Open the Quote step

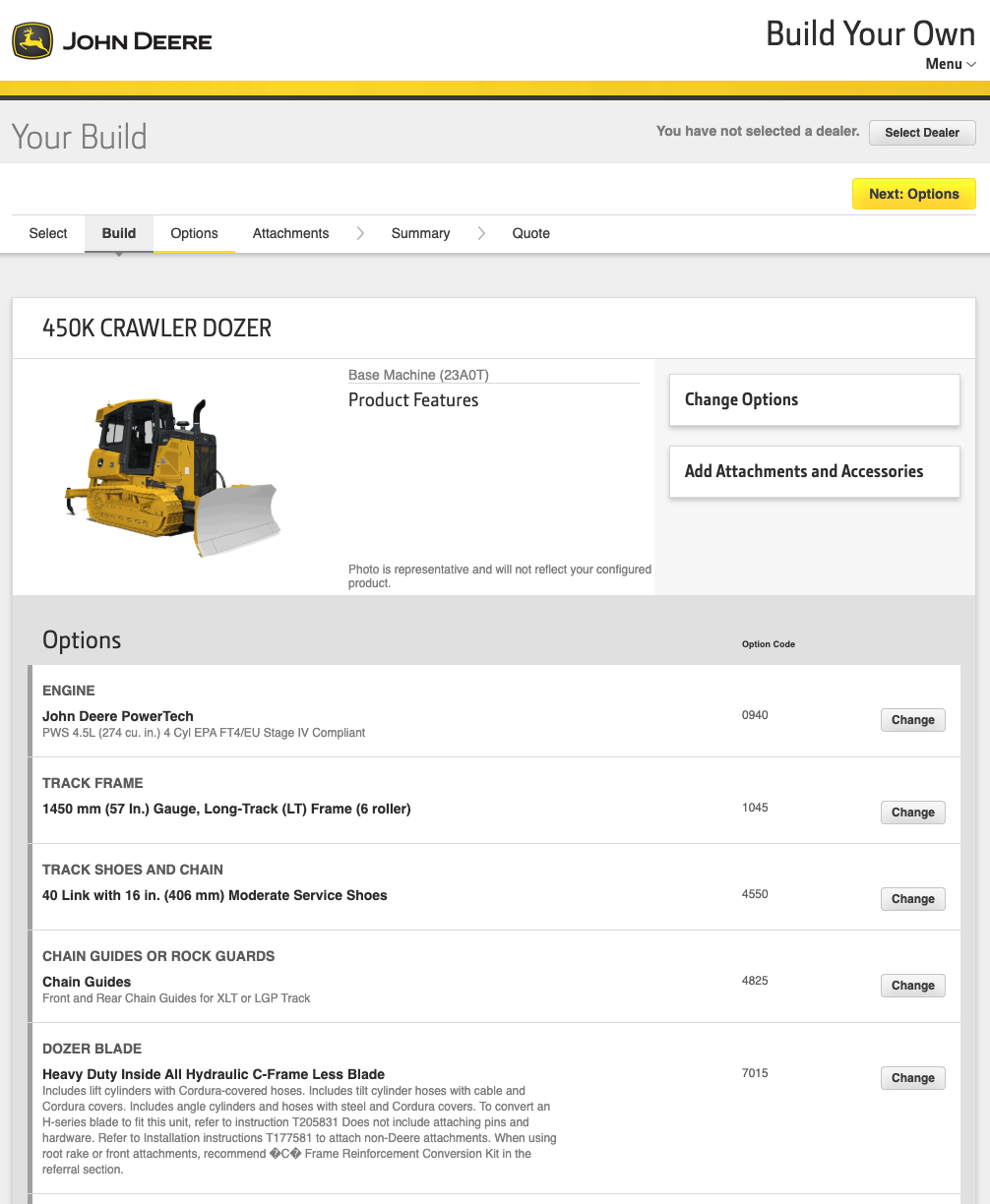[530, 233]
